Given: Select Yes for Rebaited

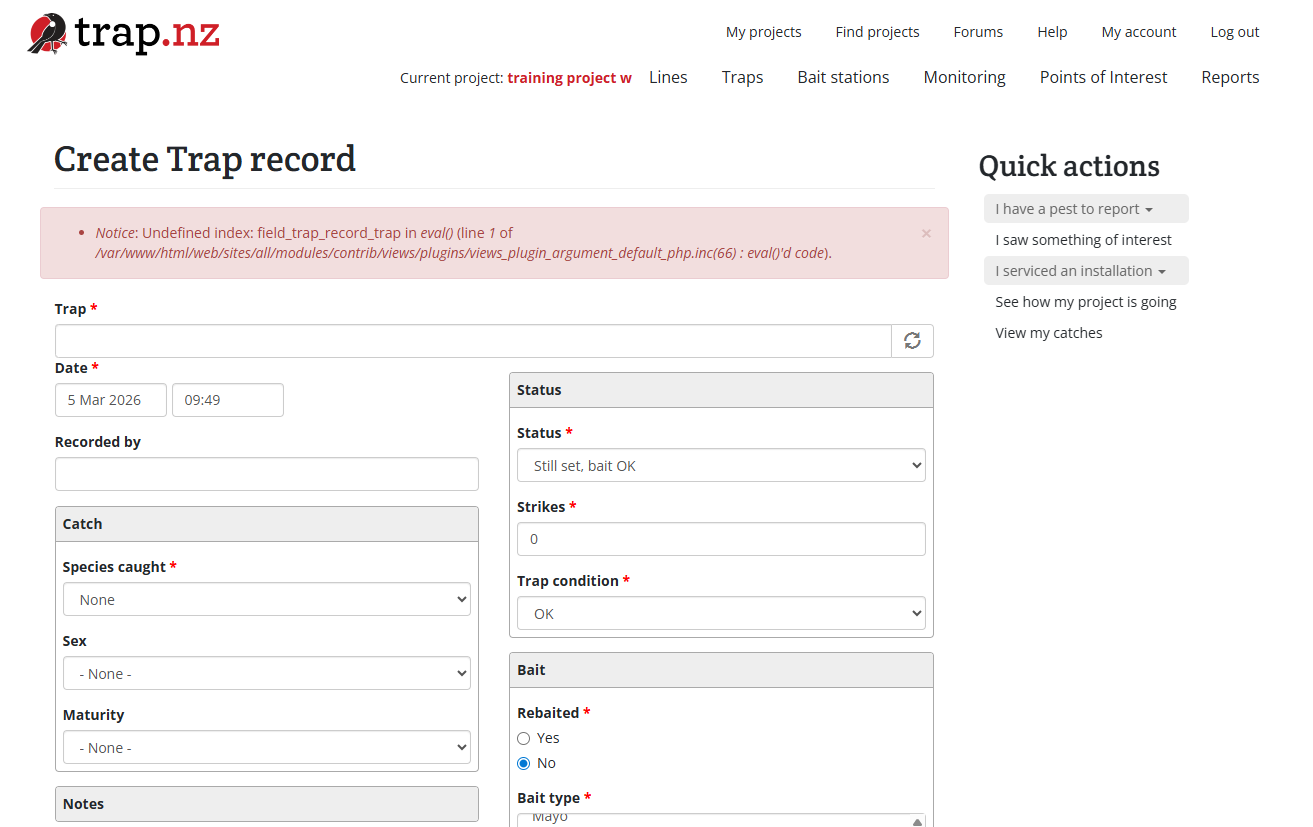Looking at the screenshot, I should [524, 738].
